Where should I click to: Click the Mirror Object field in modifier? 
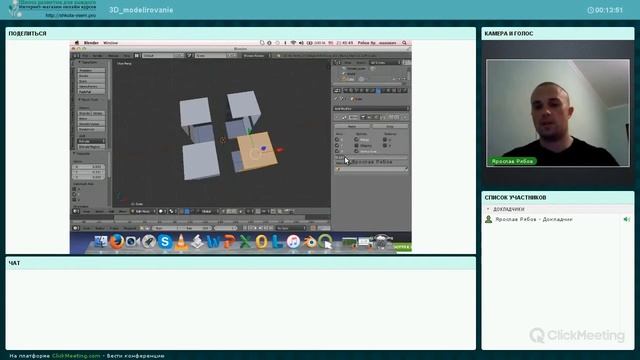point(371,169)
